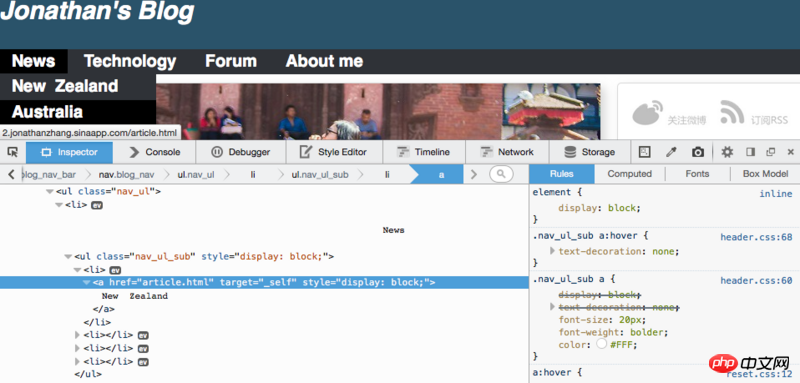Collapse the selected anchor article.html node
This screenshot has height=383, width=800.
tap(86, 283)
